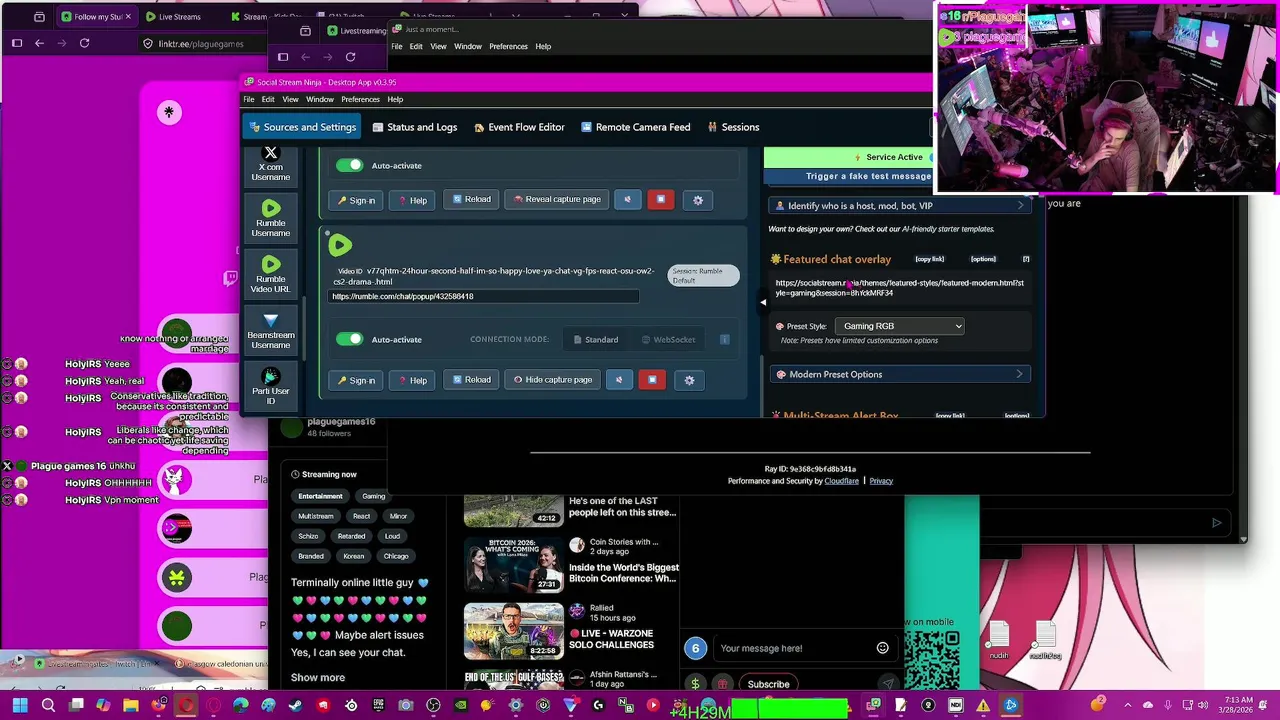This screenshot has height=720, width=1280.
Task: Open the emoji picker in Rumble message box
Action: coord(882,648)
